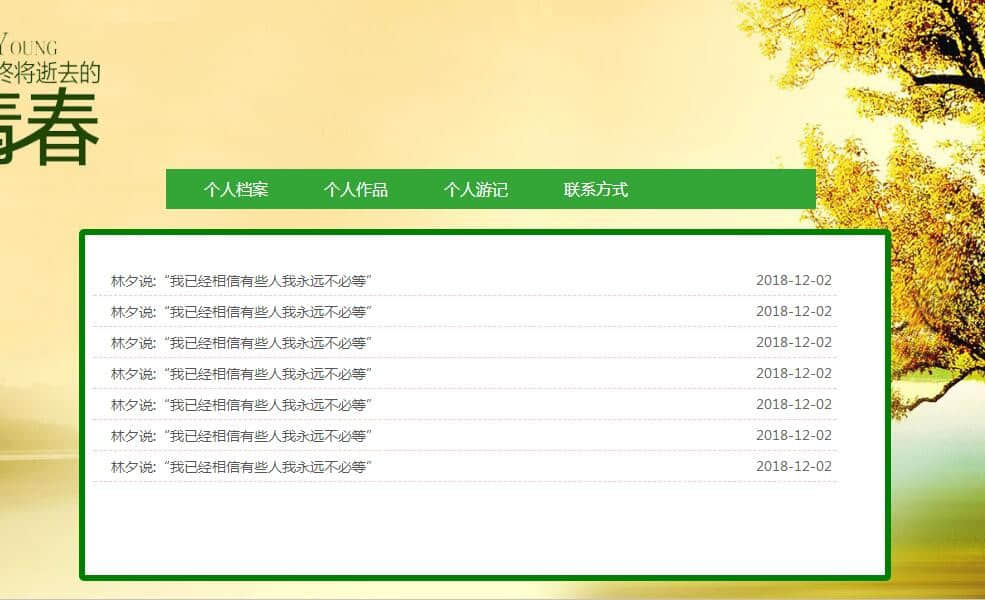Open the first 林夕说 article title
This screenshot has width=985, height=600.
(x=241, y=281)
